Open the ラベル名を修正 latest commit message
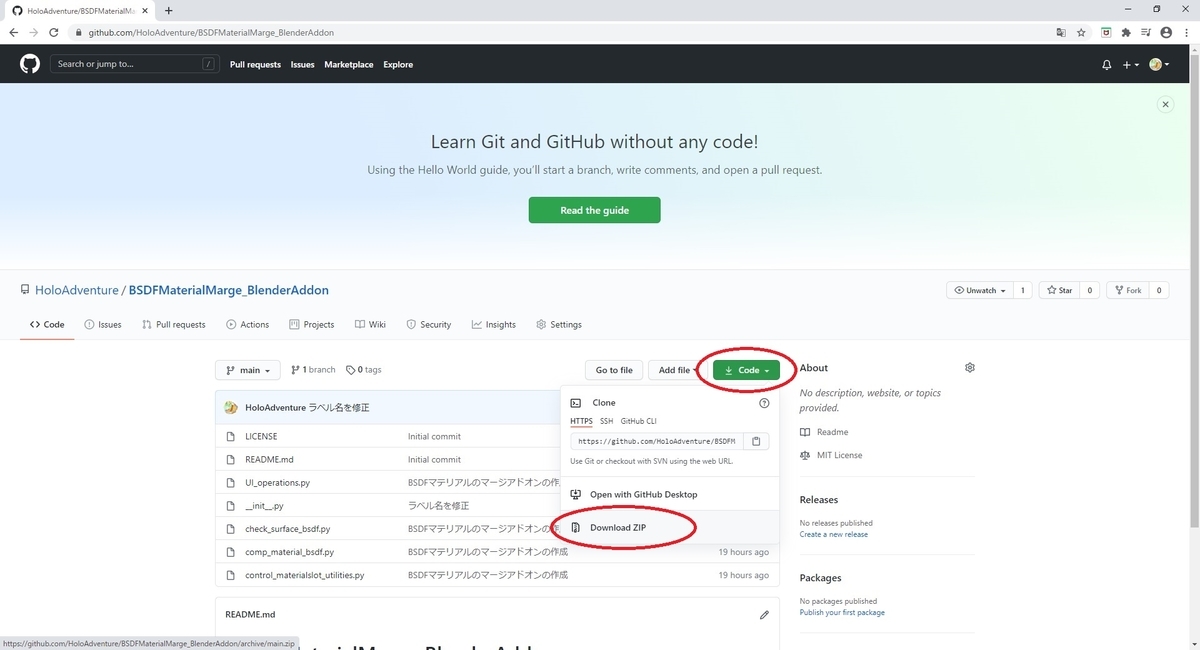Screen dimensions: 1200x650 pos(339,407)
